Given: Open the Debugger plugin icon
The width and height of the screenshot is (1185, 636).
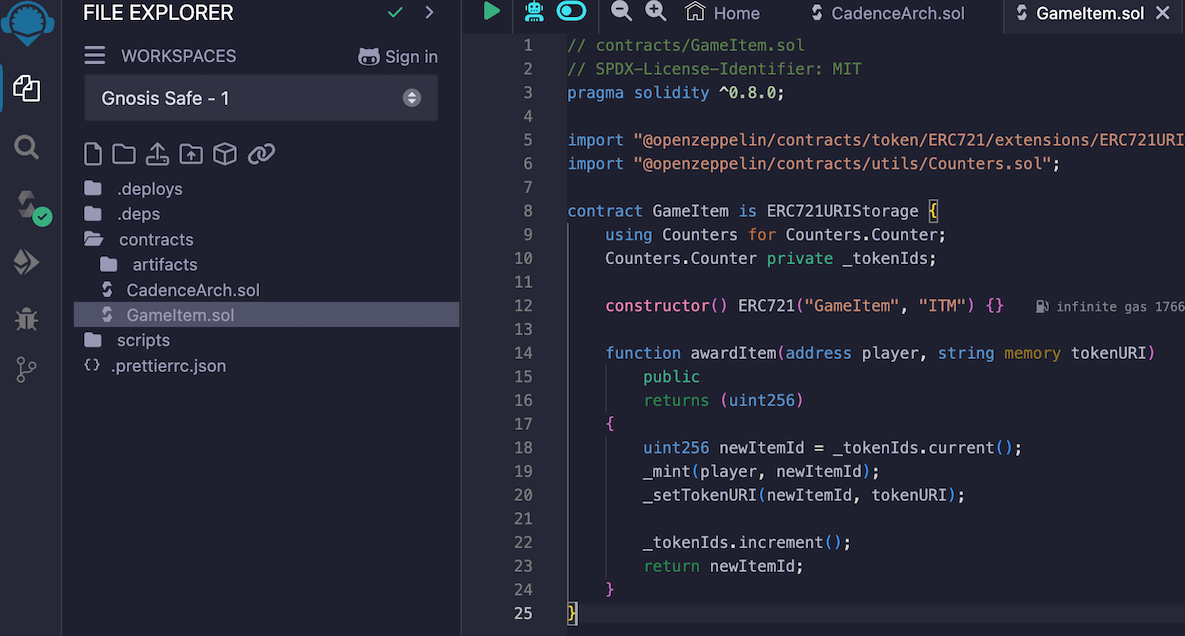Looking at the screenshot, I should 27,319.
